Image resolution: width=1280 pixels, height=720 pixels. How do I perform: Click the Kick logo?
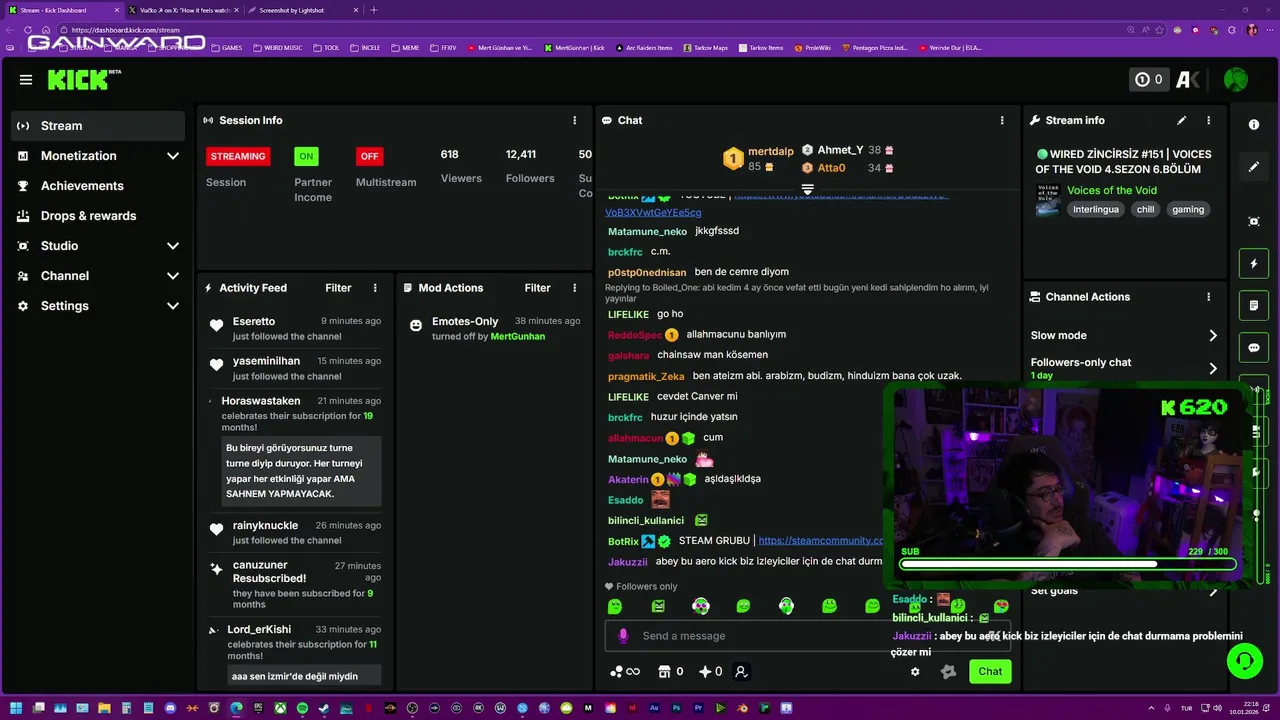point(84,80)
